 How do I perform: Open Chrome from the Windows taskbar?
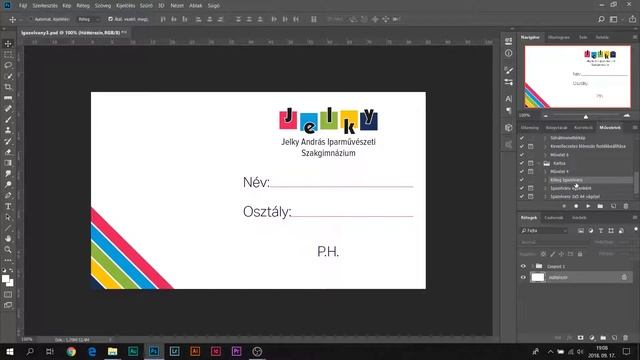point(71,351)
